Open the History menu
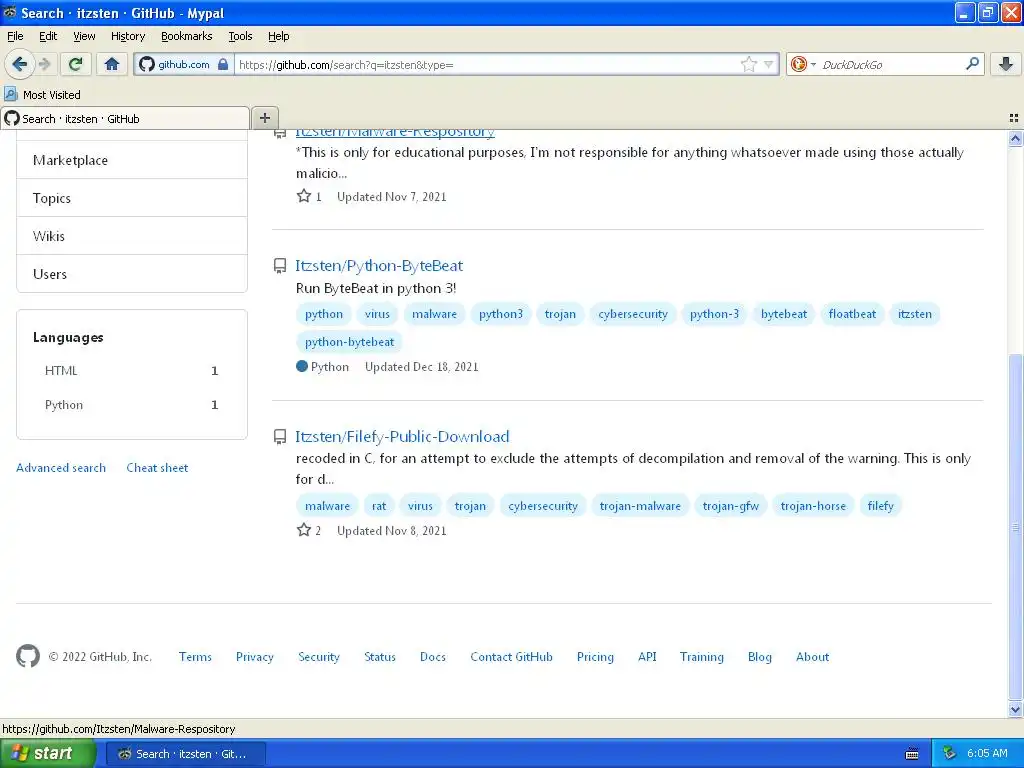The width and height of the screenshot is (1024, 768). (x=127, y=36)
